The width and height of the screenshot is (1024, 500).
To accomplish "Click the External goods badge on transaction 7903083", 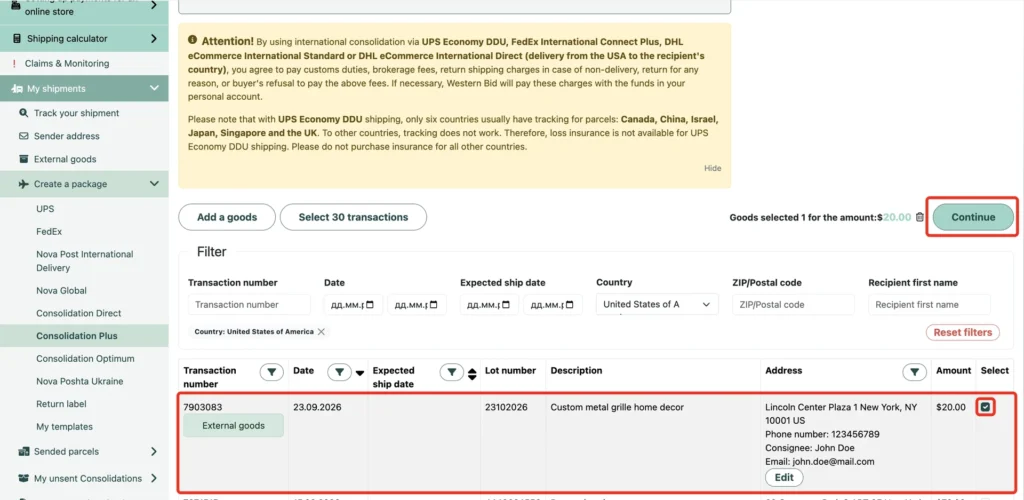I will pos(234,426).
